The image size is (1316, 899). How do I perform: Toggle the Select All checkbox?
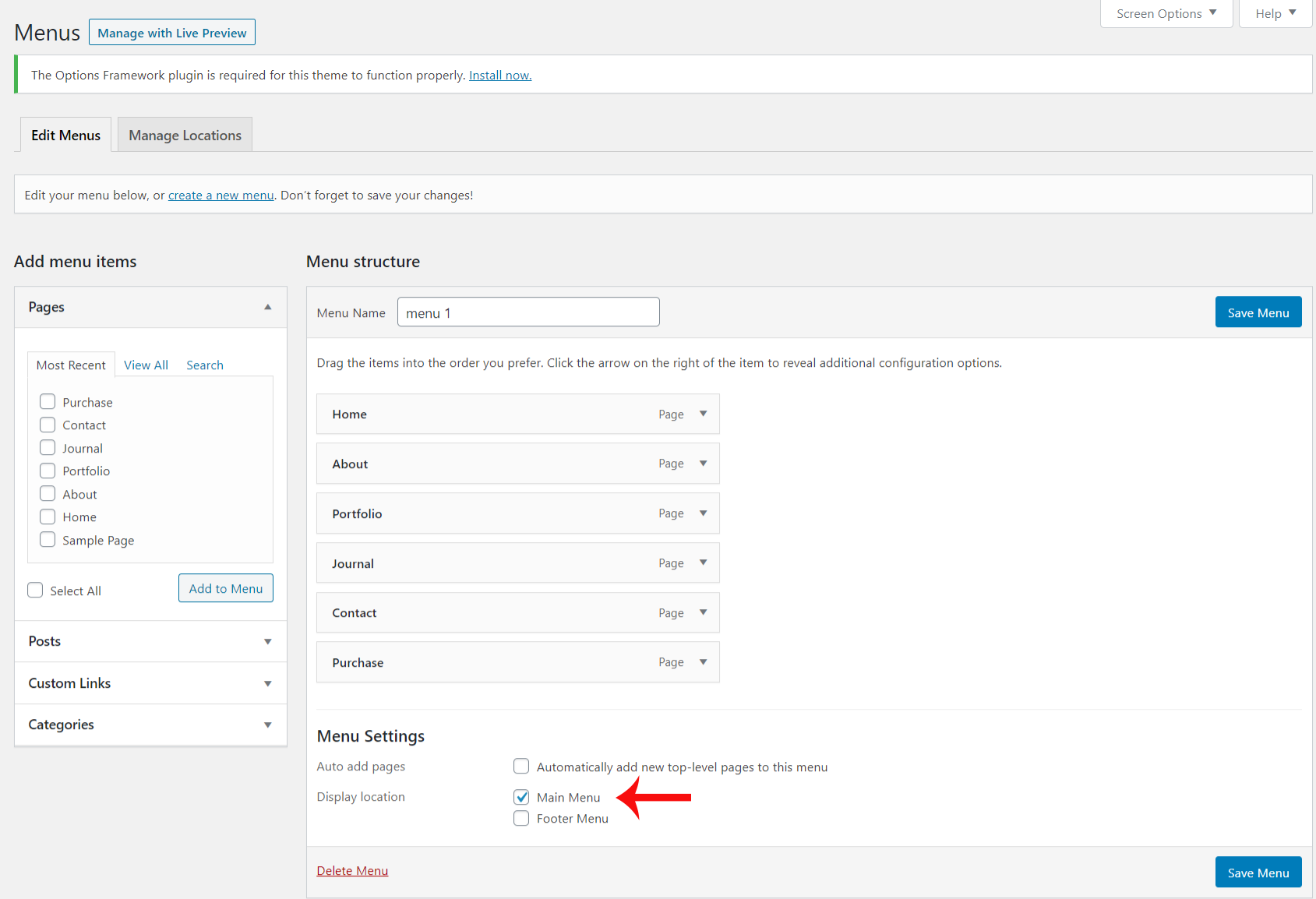(35, 591)
